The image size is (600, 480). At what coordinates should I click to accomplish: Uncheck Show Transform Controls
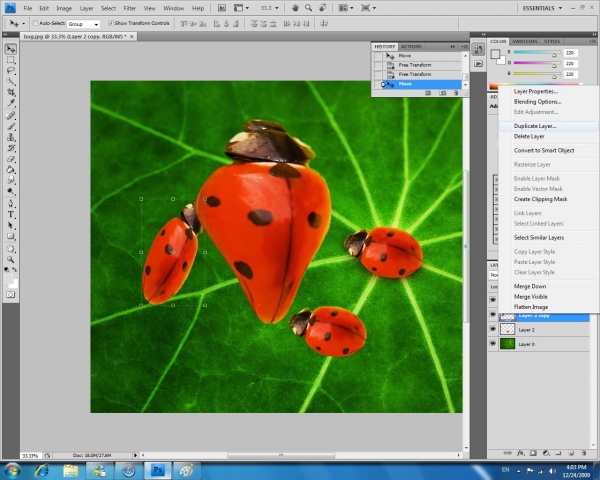pyautogui.click(x=111, y=23)
